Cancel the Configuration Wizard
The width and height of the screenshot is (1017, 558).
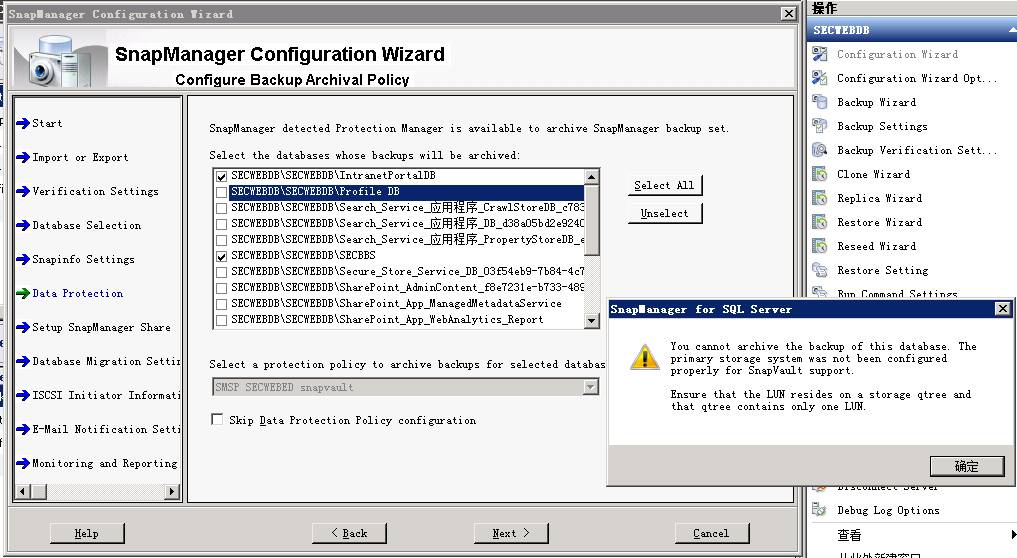pos(712,533)
